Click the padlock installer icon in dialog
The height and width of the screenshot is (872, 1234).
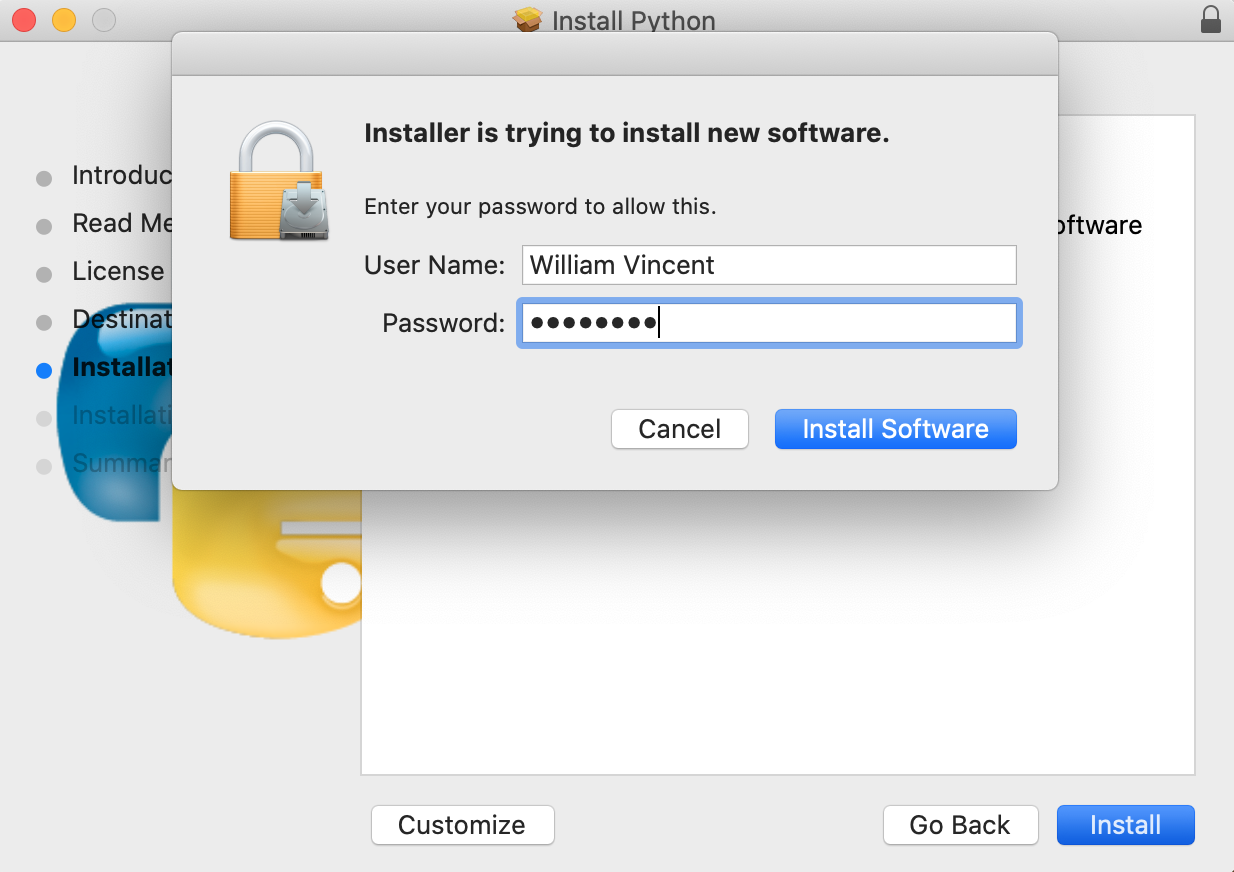(279, 181)
